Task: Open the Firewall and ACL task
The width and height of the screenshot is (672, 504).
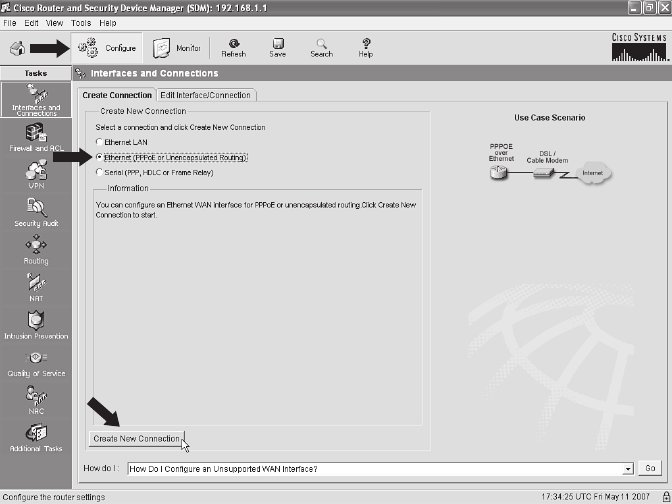Action: [36, 137]
